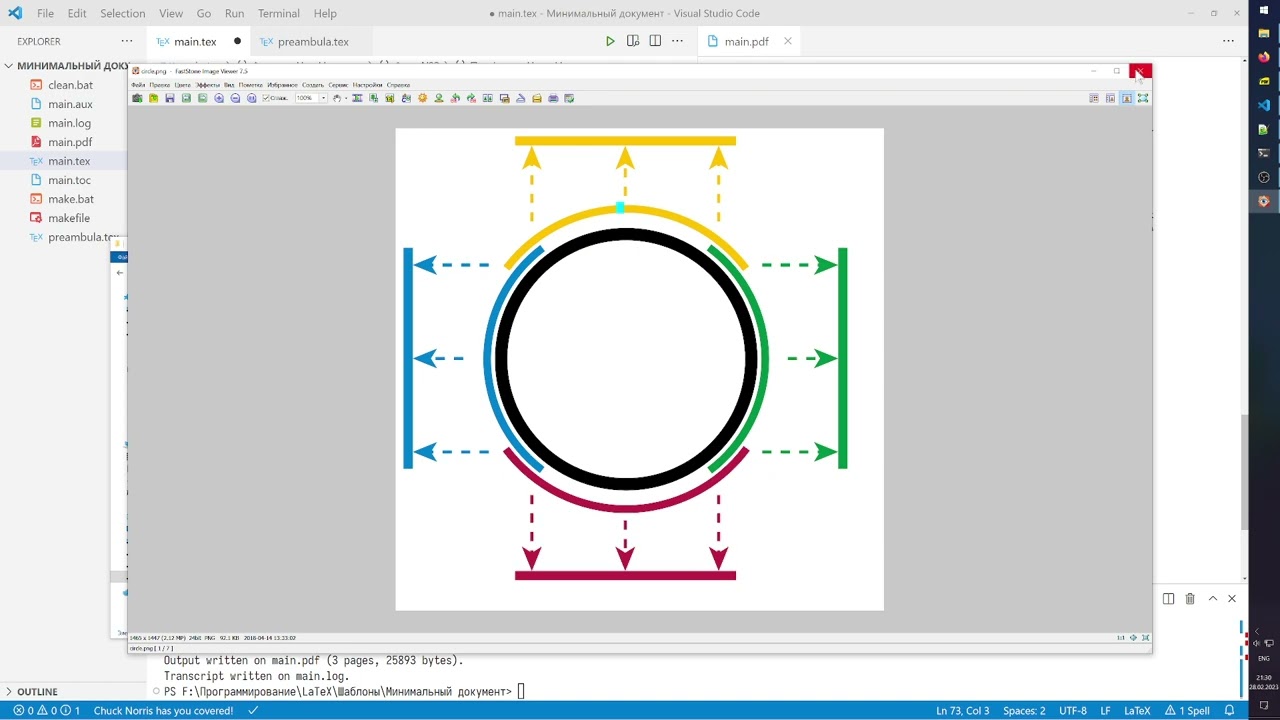Run the LaTeX build play button

point(610,41)
